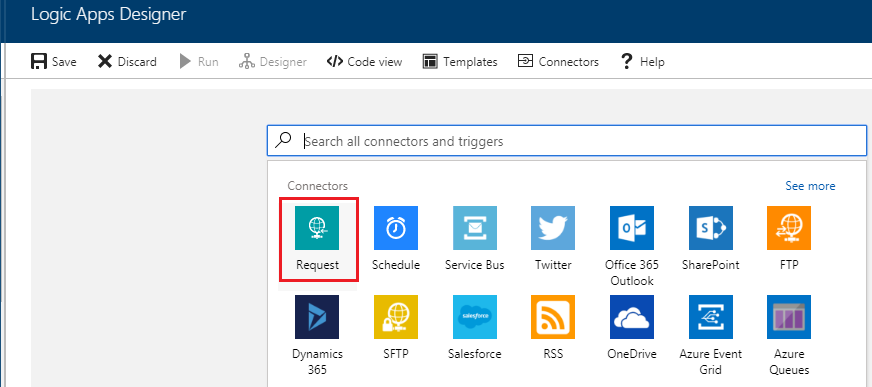The image size is (872, 387).
Task: Choose the SharePoint connector icon
Action: (711, 228)
